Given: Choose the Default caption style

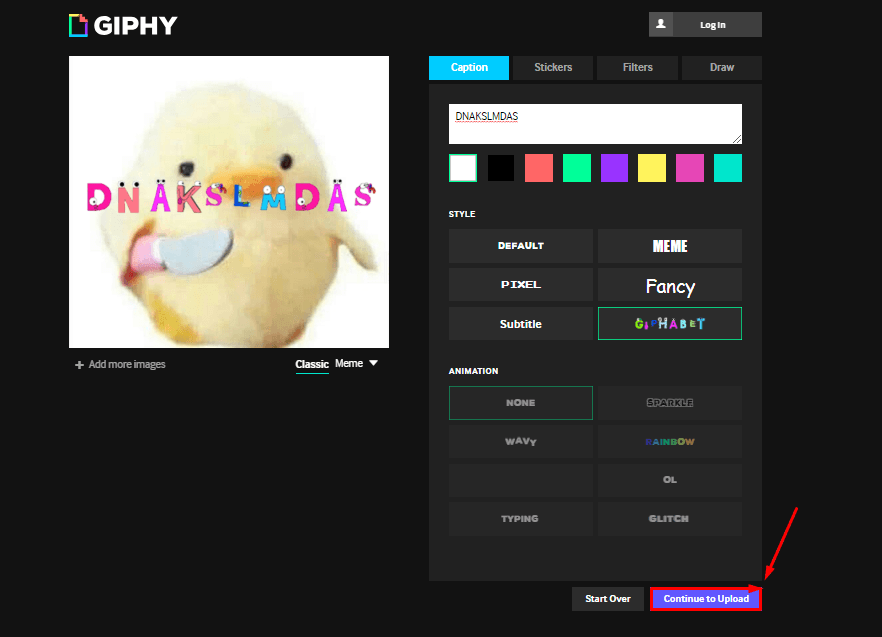Looking at the screenshot, I should click(x=521, y=246).
